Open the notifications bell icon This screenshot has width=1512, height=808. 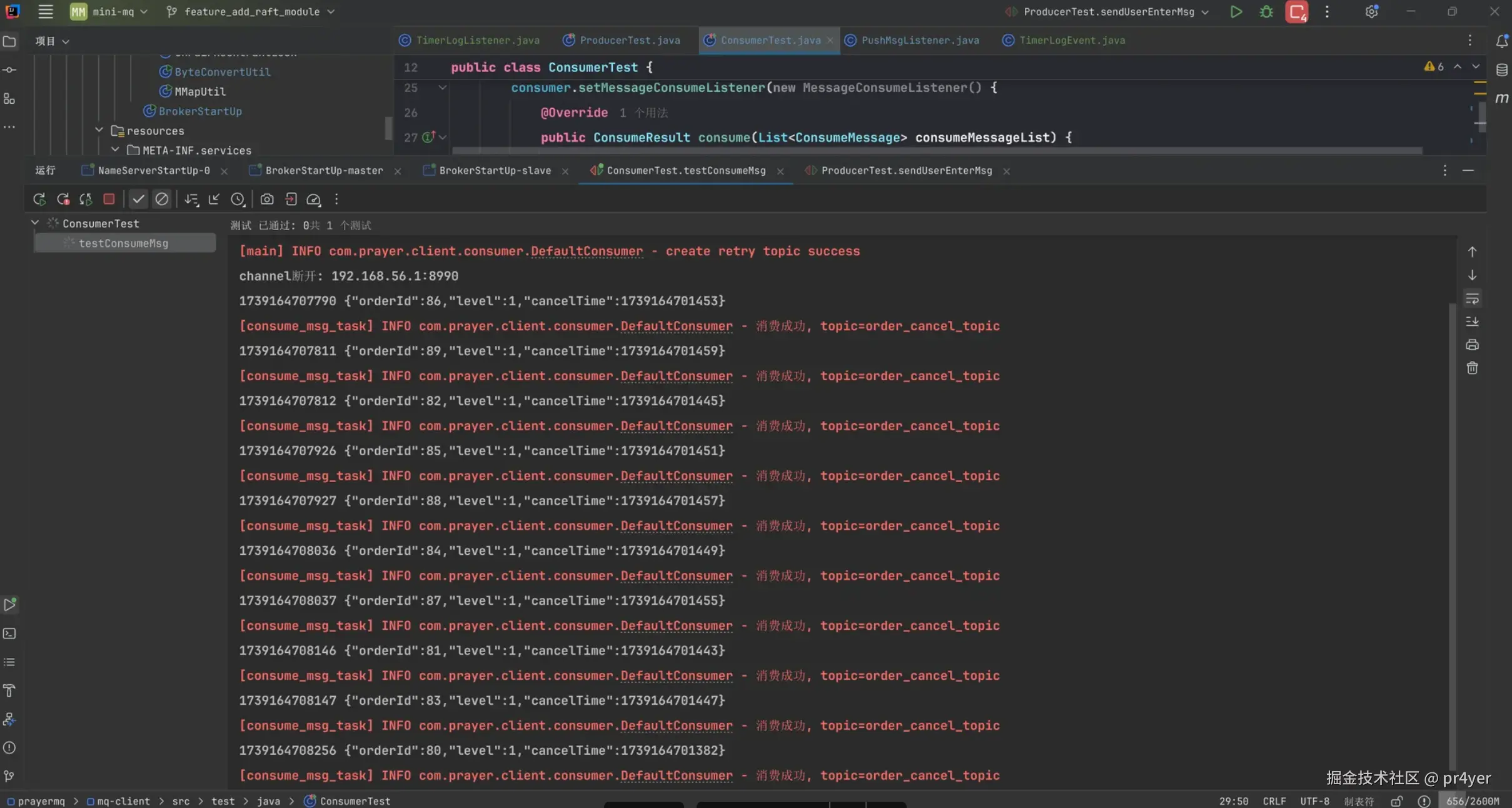[x=1501, y=41]
